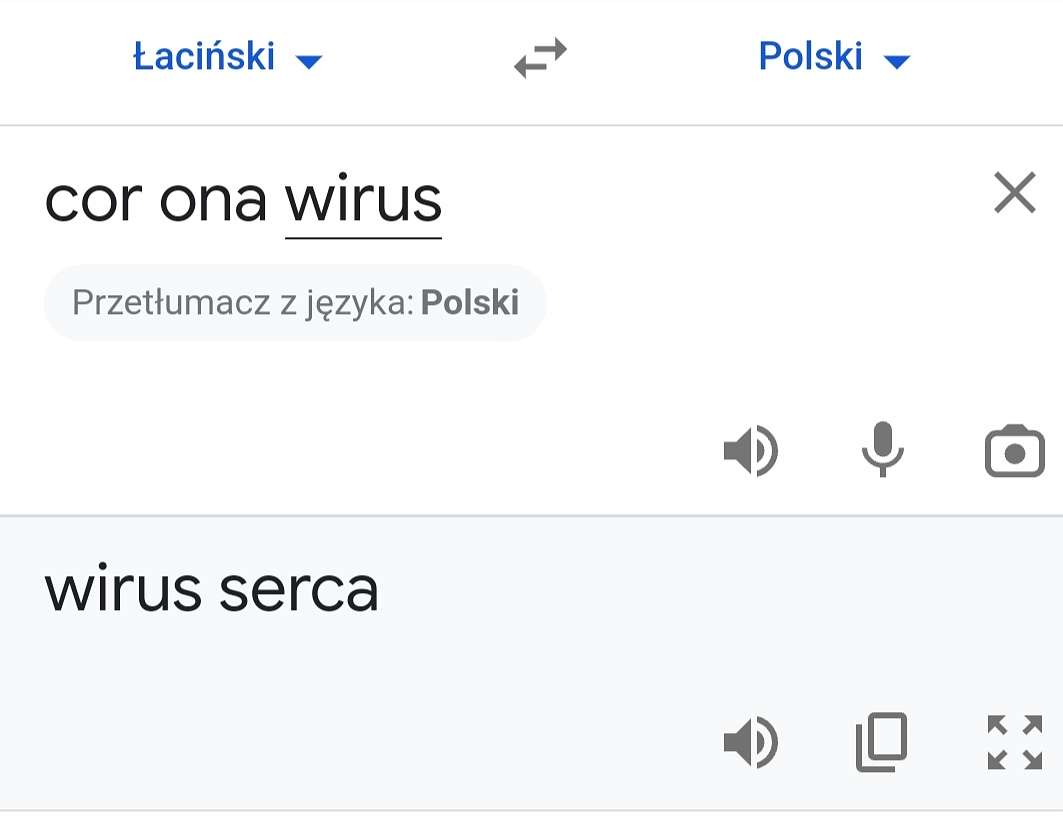Select the bold 'Polski' in the suggestion chip

click(470, 302)
